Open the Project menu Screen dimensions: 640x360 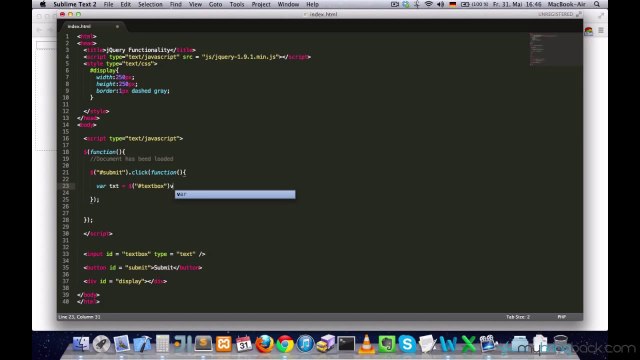261,4
